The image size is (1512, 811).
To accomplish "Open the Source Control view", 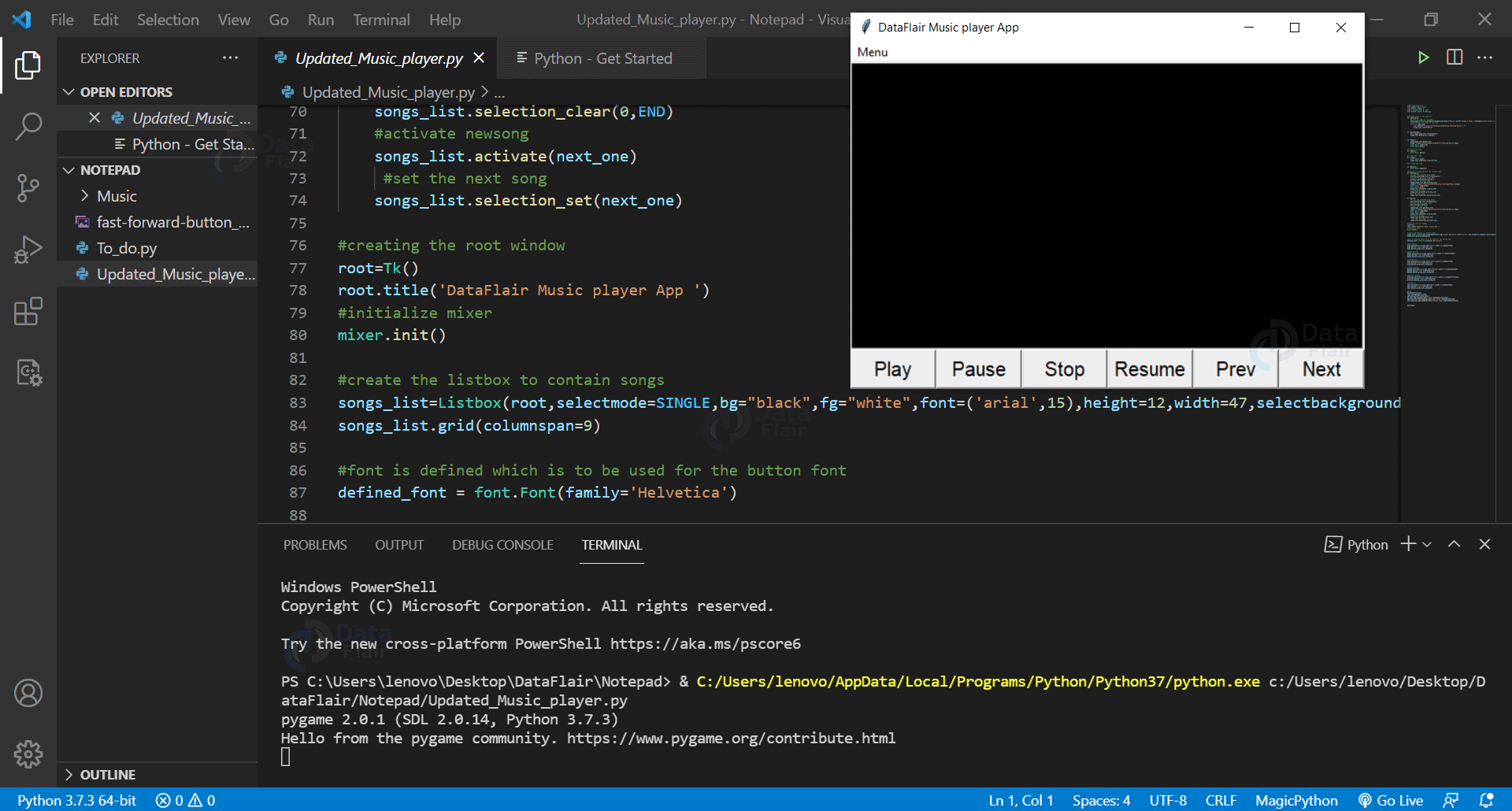I will (28, 189).
